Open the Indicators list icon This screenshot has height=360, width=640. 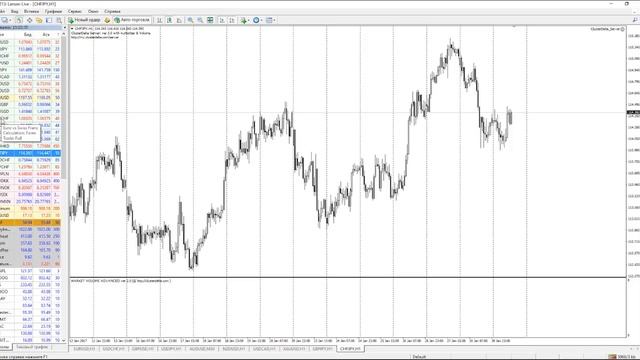243,20
